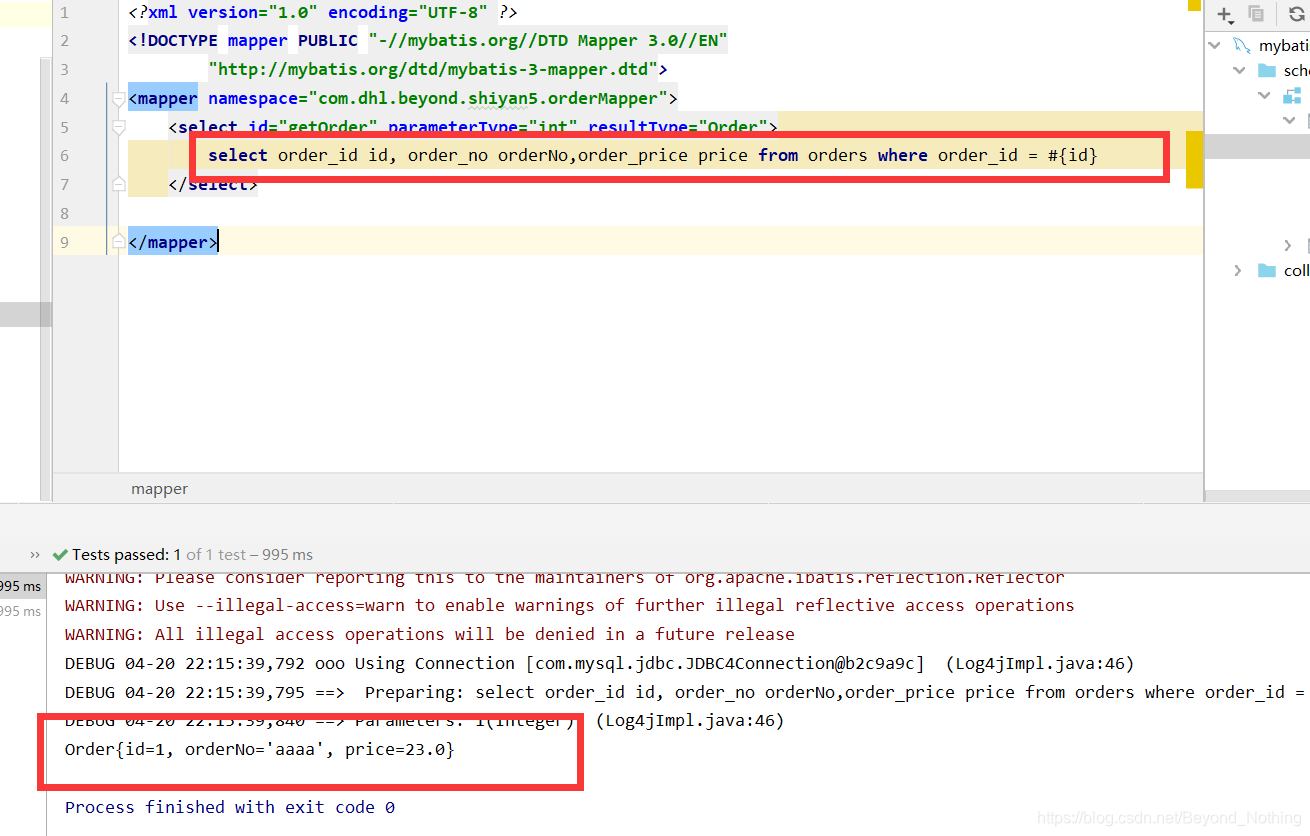Fold the select tag at line 5

tap(119, 127)
